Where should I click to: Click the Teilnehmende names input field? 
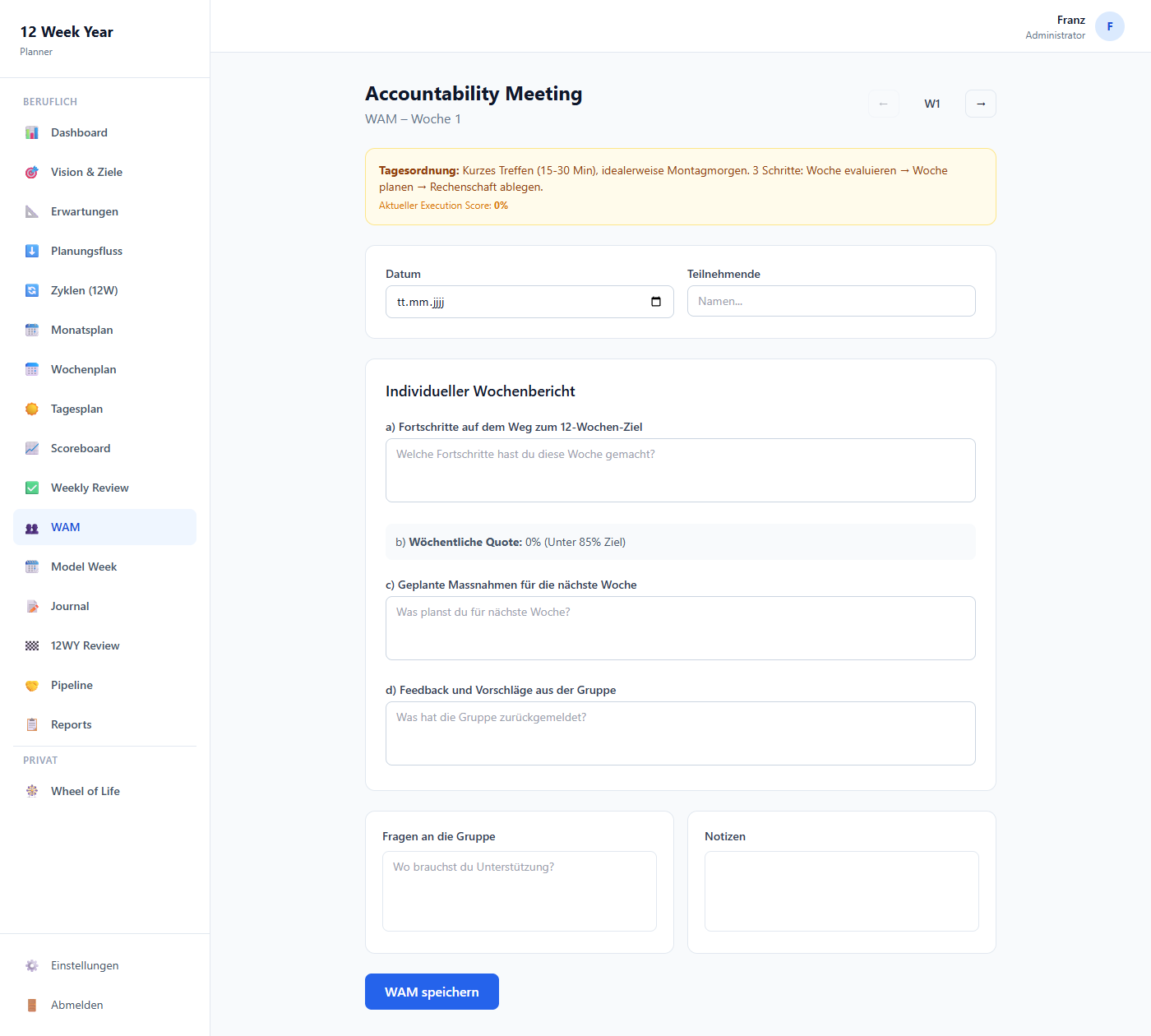[x=830, y=301]
